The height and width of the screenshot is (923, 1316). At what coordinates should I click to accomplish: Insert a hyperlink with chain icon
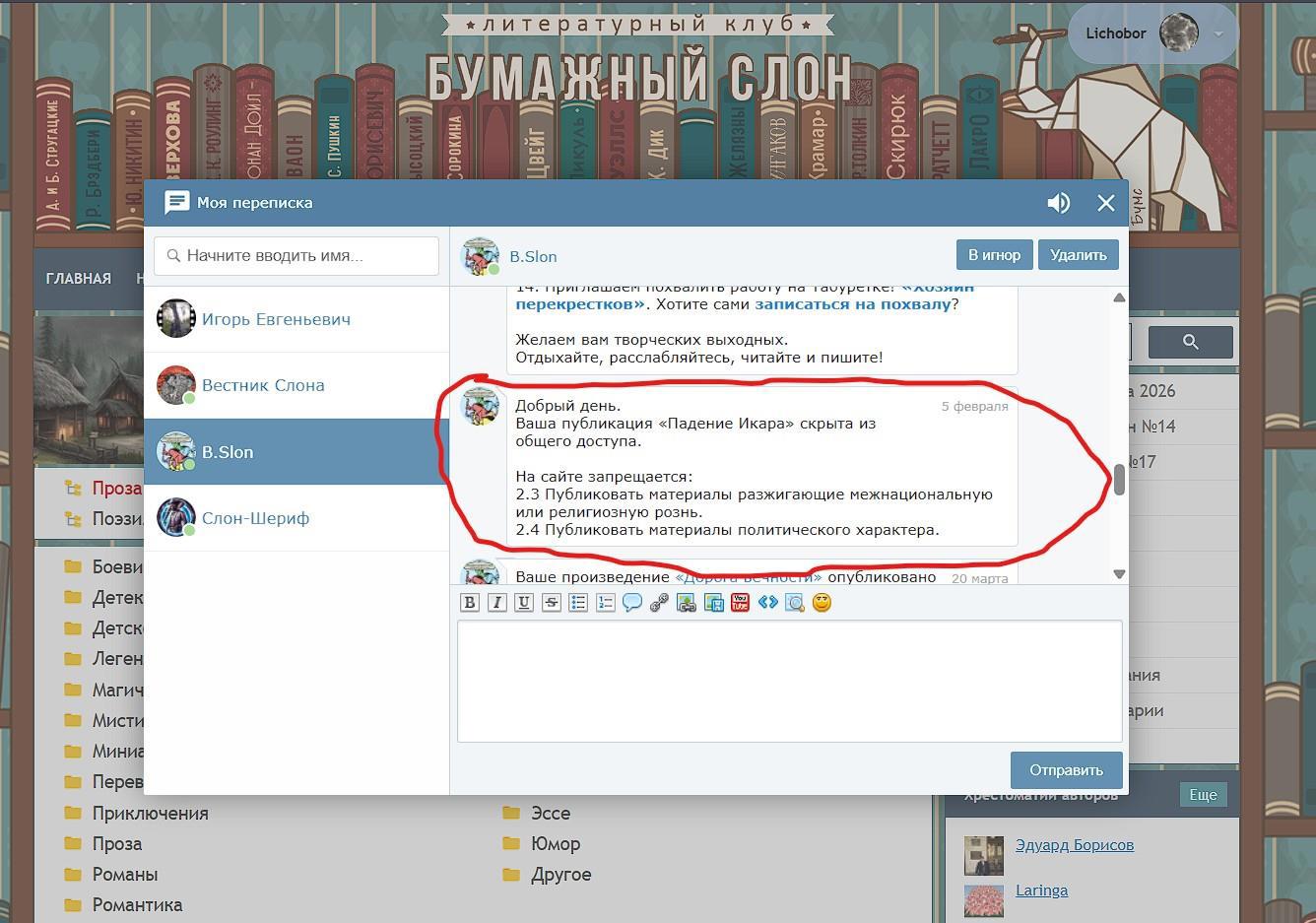coord(659,603)
